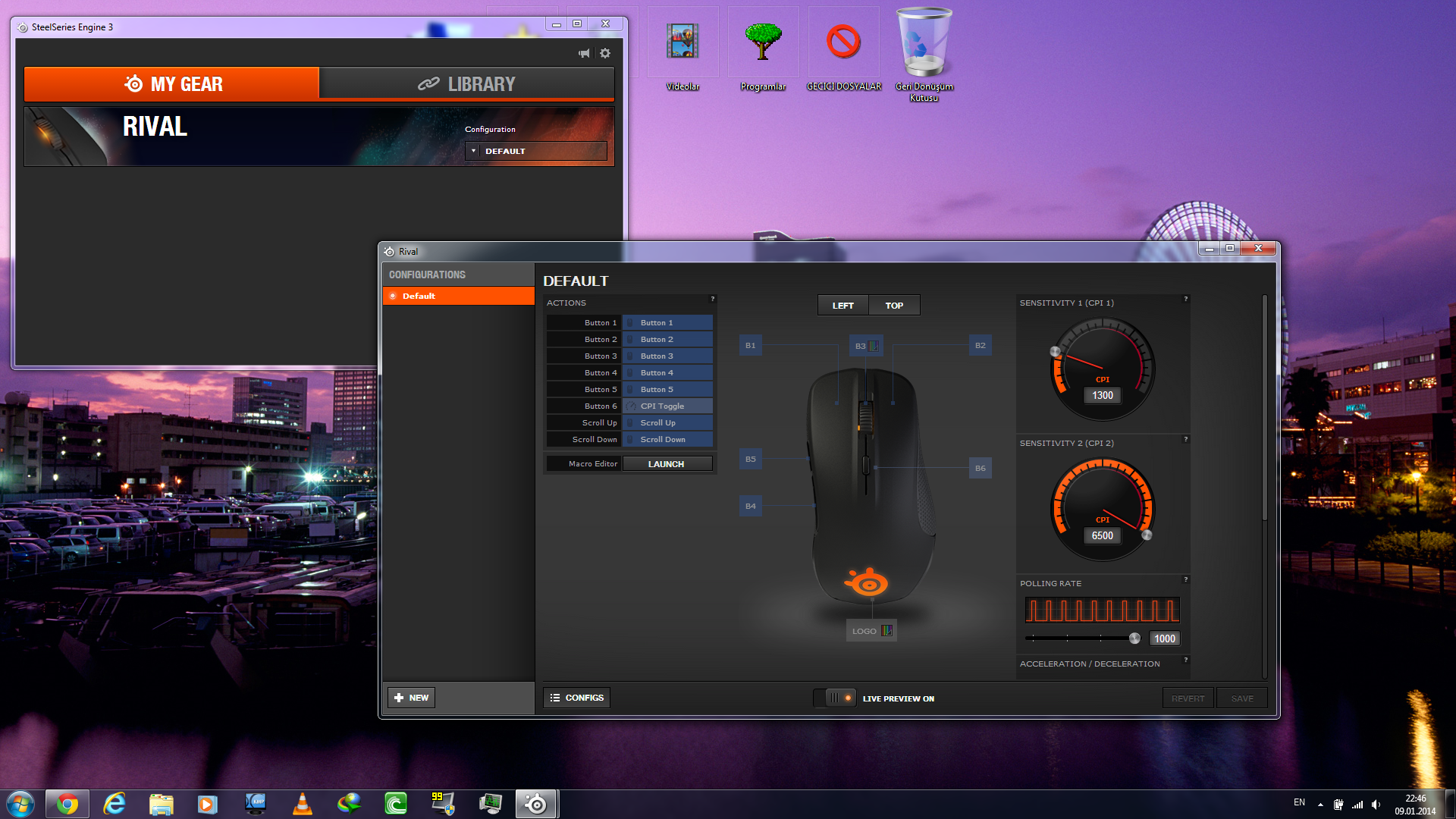The width and height of the screenshot is (1456, 819).
Task: Open help for Sensitivity 2 panel
Action: click(x=1185, y=439)
